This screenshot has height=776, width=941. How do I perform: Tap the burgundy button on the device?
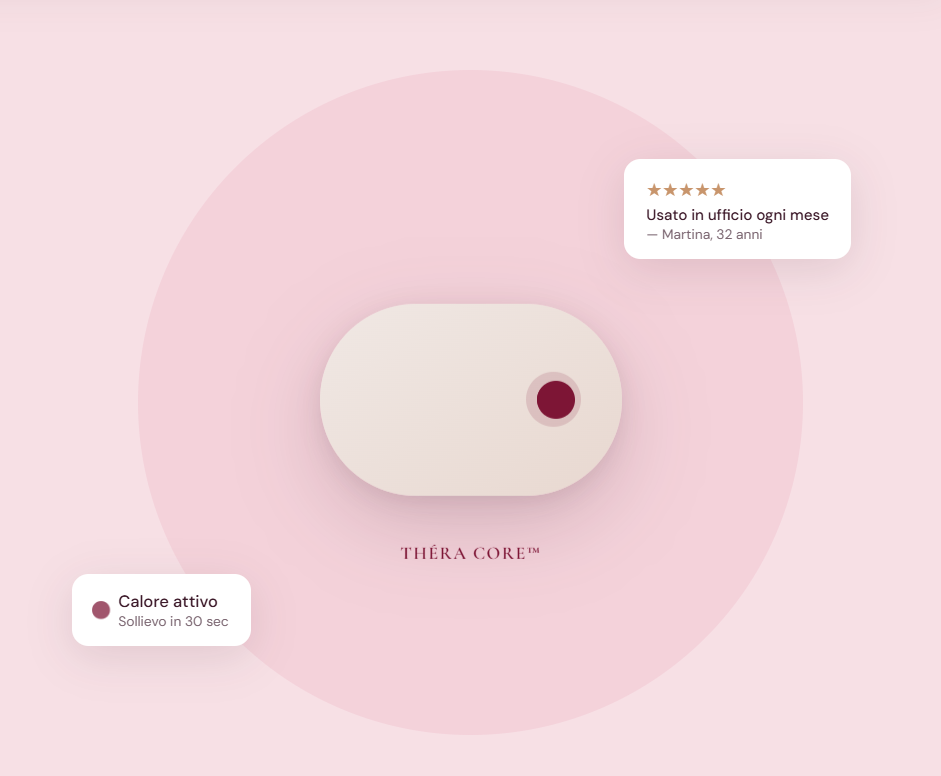556,400
